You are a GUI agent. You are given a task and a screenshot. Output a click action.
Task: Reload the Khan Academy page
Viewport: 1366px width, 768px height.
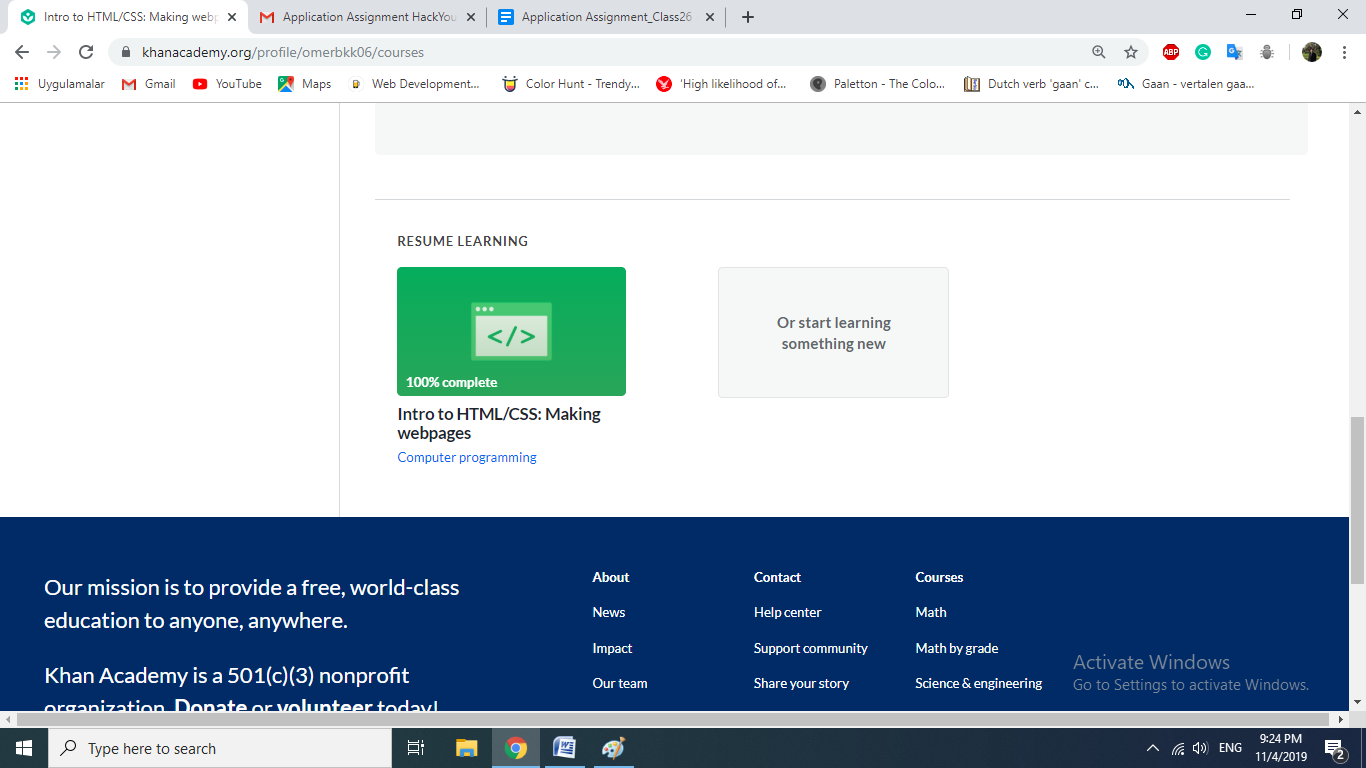tap(86, 52)
